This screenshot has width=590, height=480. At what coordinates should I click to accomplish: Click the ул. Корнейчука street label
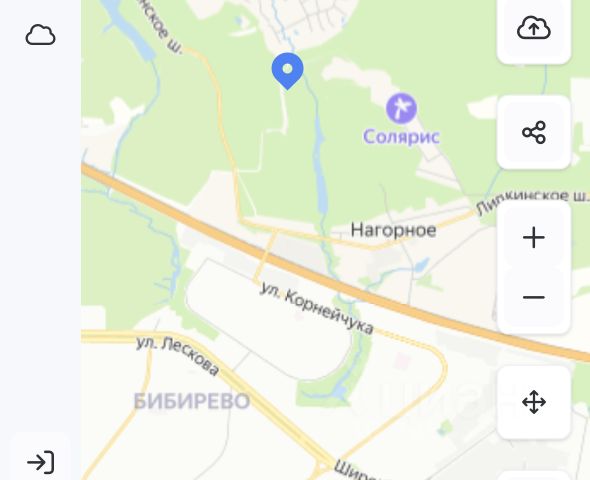[317, 308]
